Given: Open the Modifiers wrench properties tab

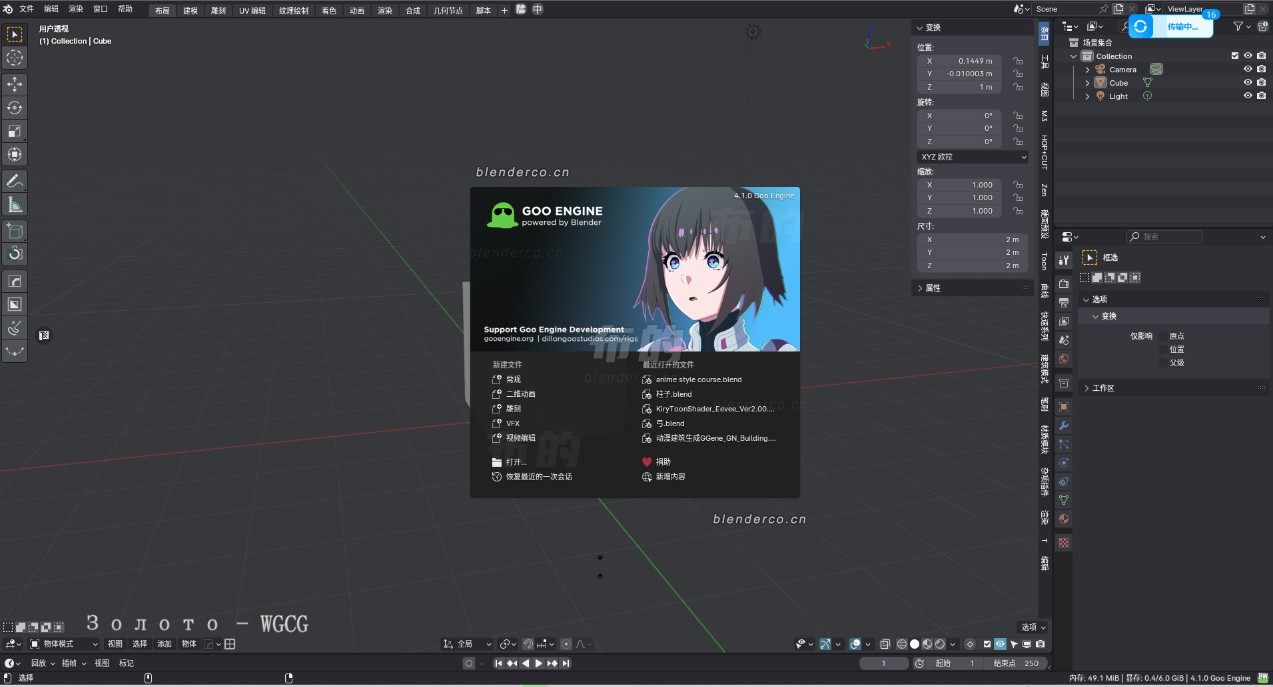Looking at the screenshot, I should pyautogui.click(x=1064, y=425).
